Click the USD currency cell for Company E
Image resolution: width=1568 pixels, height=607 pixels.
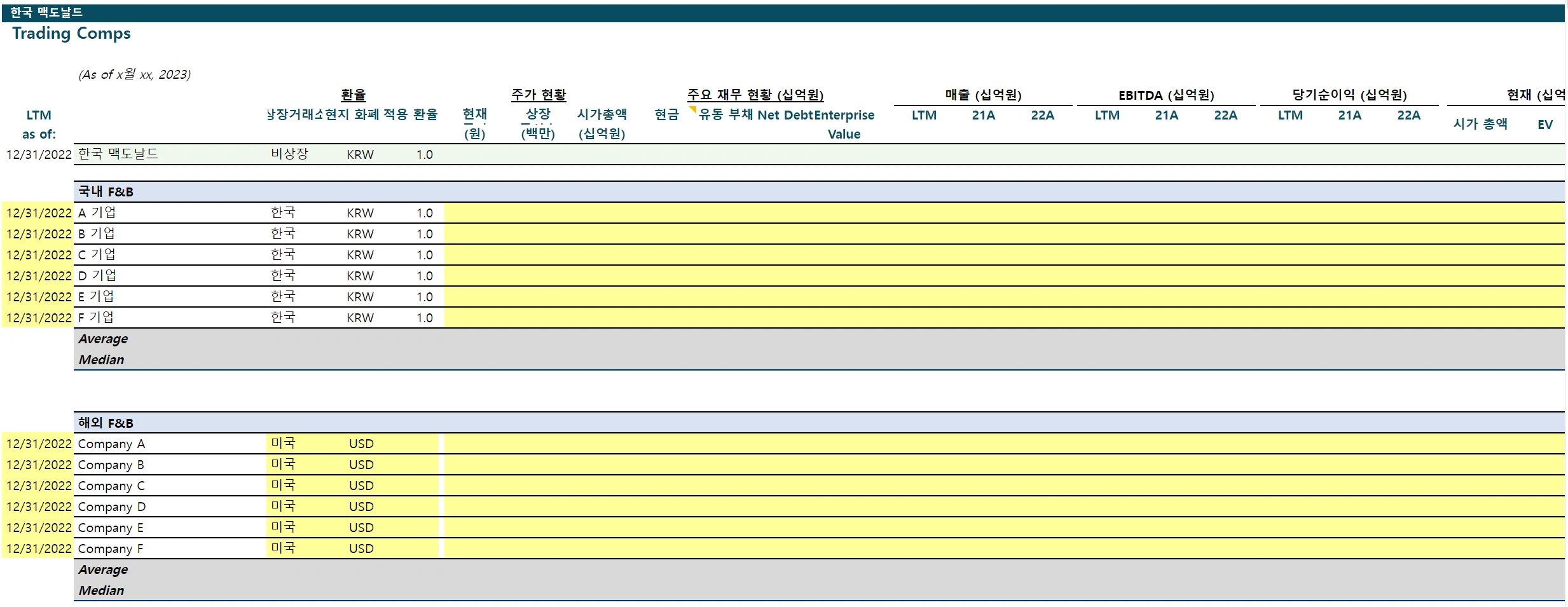click(361, 528)
